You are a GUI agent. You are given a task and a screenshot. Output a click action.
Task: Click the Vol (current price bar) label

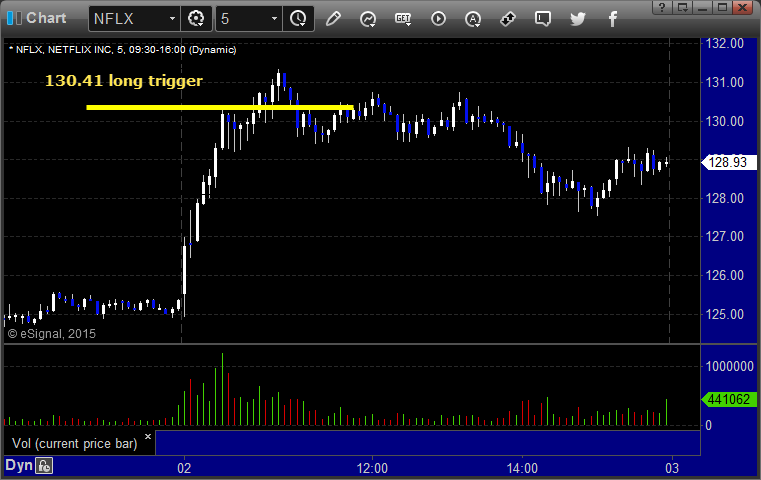75,444
